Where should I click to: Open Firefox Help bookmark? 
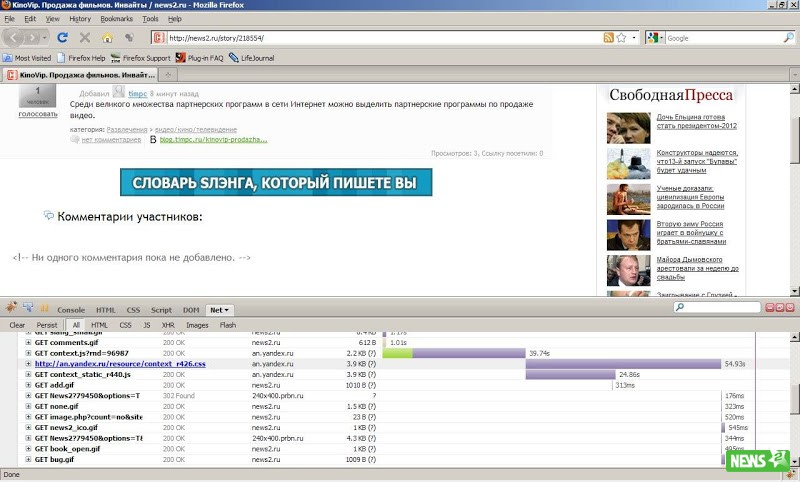pos(82,58)
